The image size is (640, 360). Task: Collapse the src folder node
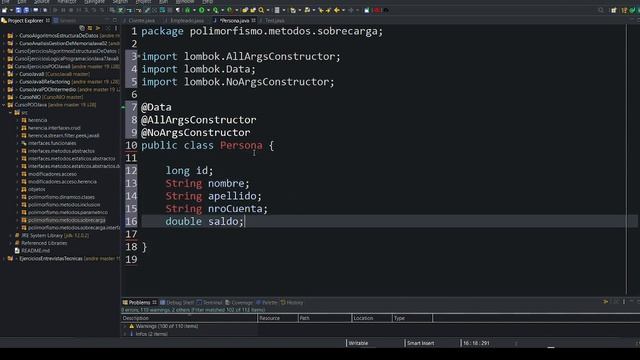[x=11, y=113]
